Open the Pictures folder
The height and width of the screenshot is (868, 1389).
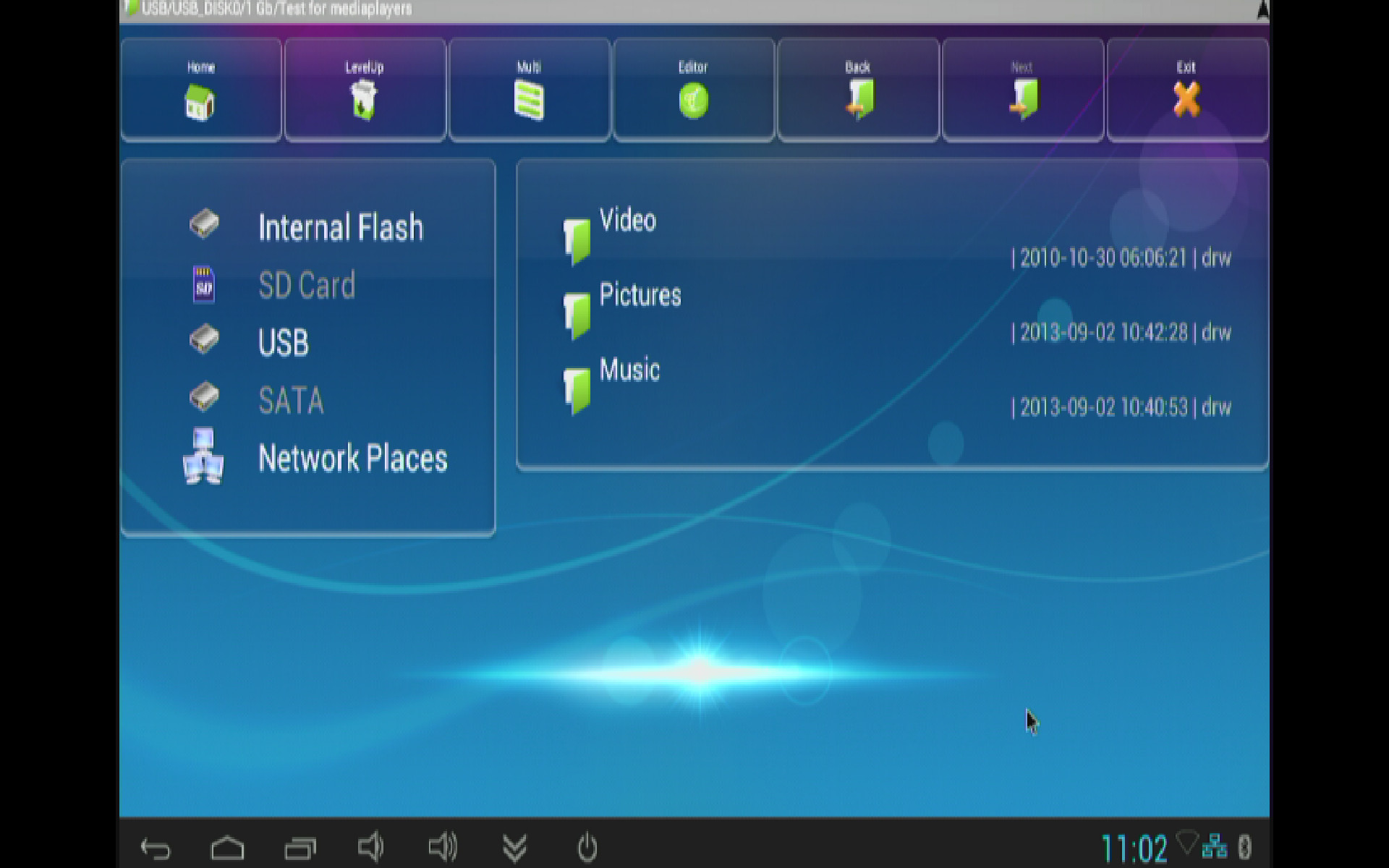point(640,296)
